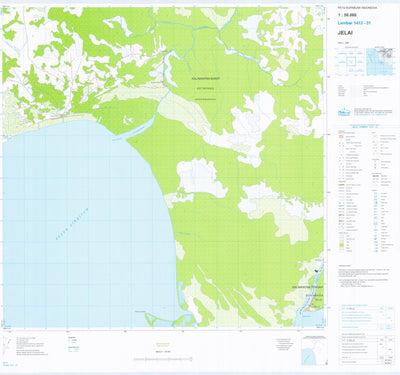Image resolution: width=400 pixels, height=375 pixels.
Task: Click the blue Bakosurtanal logo
Action: (x=344, y=112)
